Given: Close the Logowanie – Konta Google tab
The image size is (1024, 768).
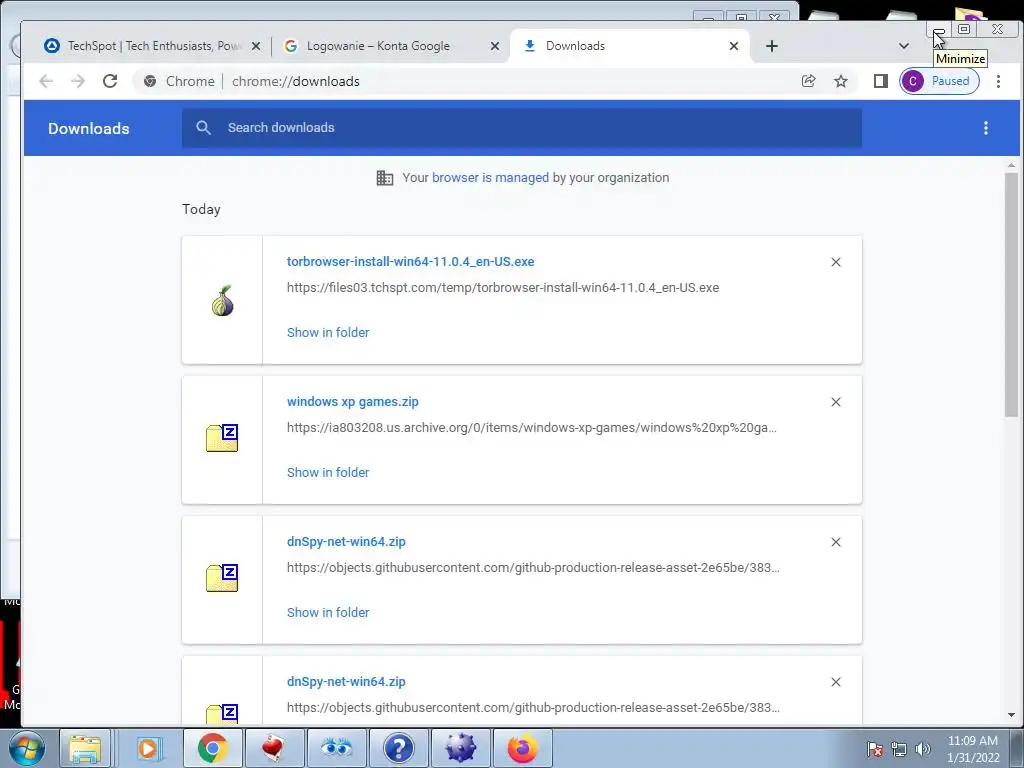Looking at the screenshot, I should [495, 46].
